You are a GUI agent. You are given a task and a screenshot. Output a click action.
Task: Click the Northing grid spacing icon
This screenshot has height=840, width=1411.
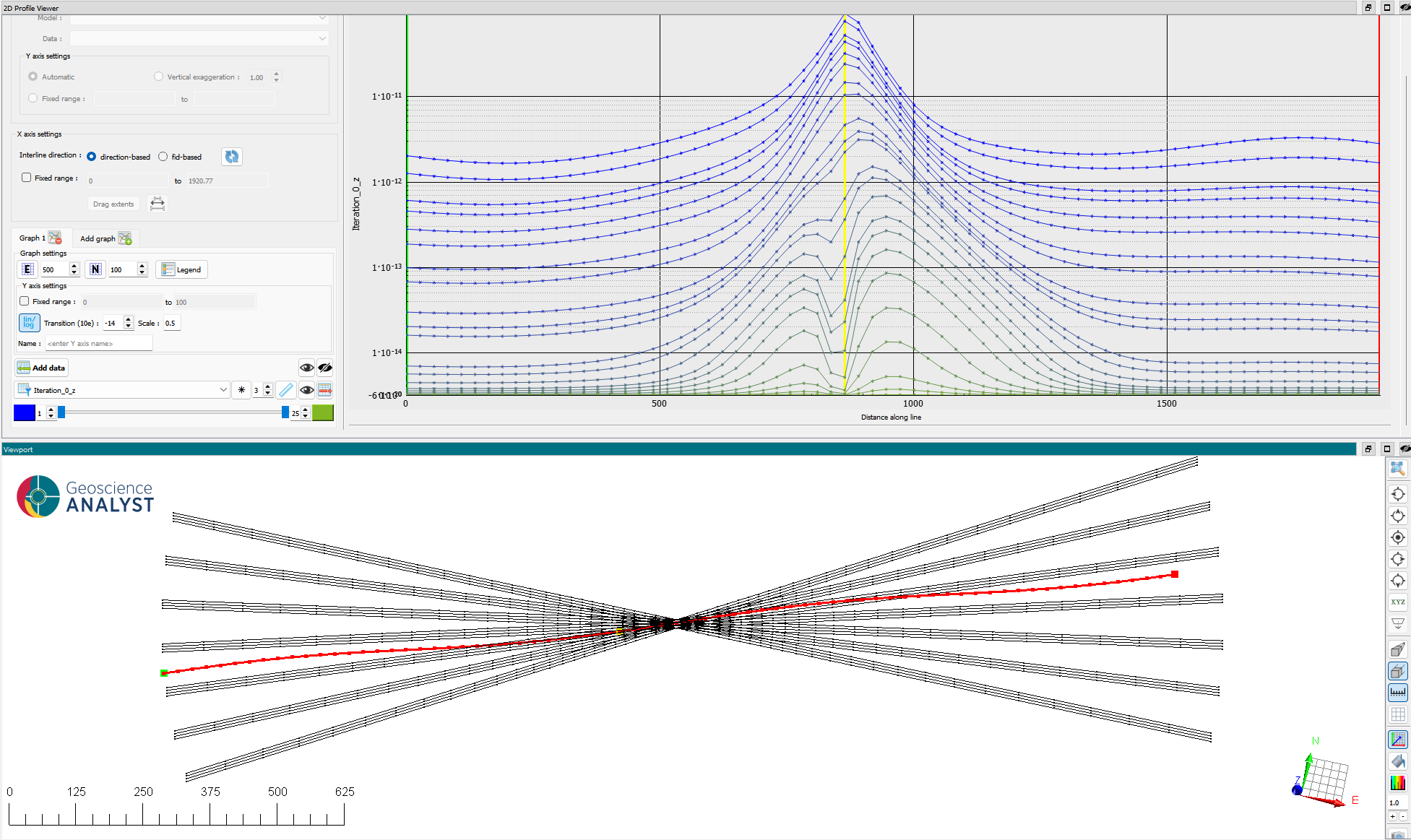pos(95,269)
